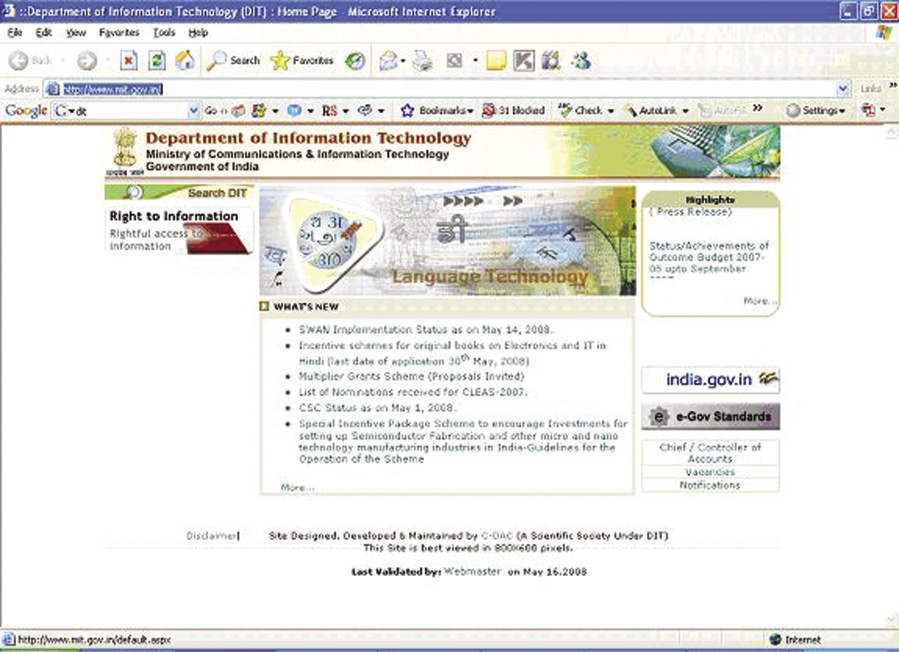Click More in the Highlights box
Screen dimensions: 899x652
[760, 300]
